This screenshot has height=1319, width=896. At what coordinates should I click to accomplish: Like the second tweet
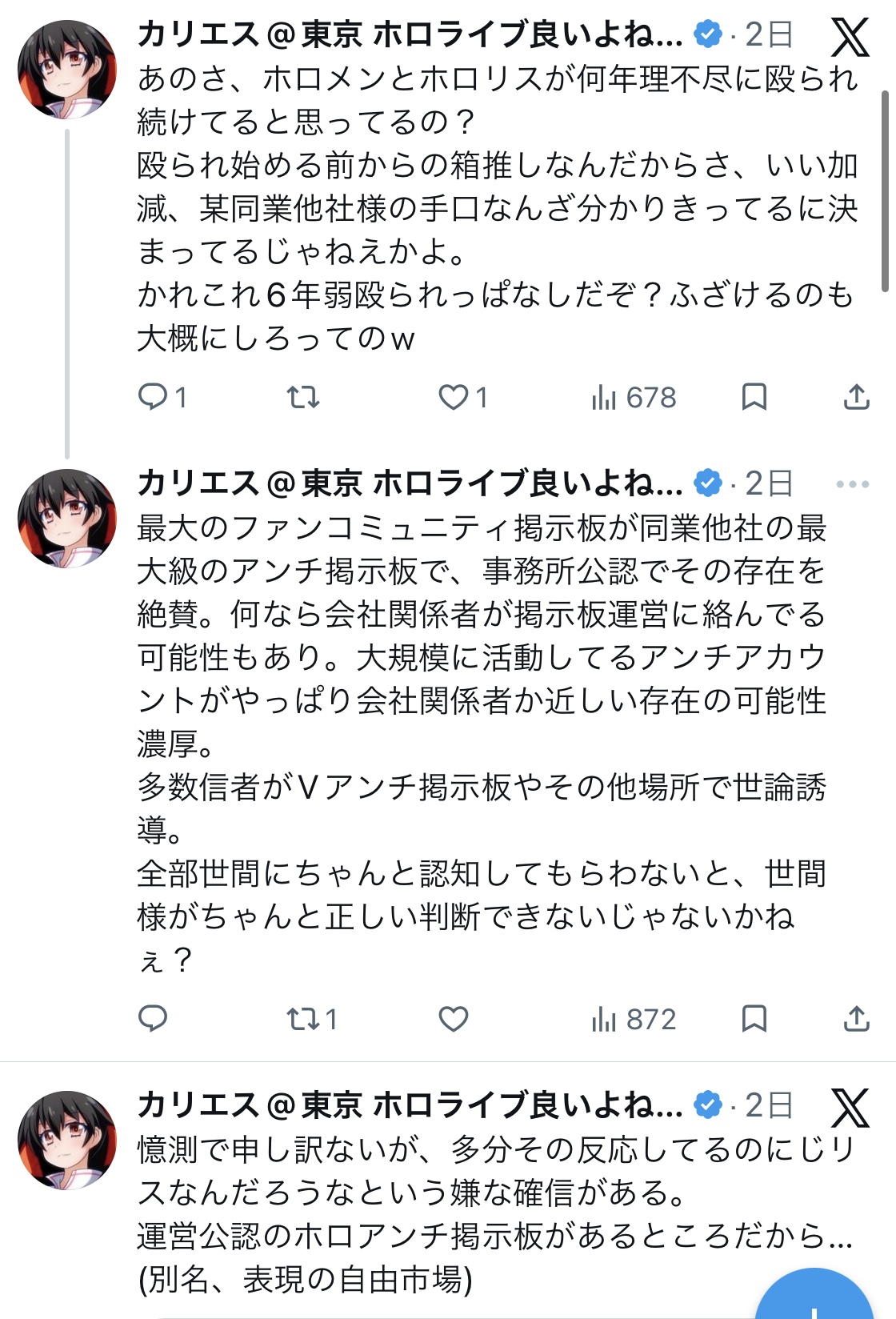point(454,1019)
